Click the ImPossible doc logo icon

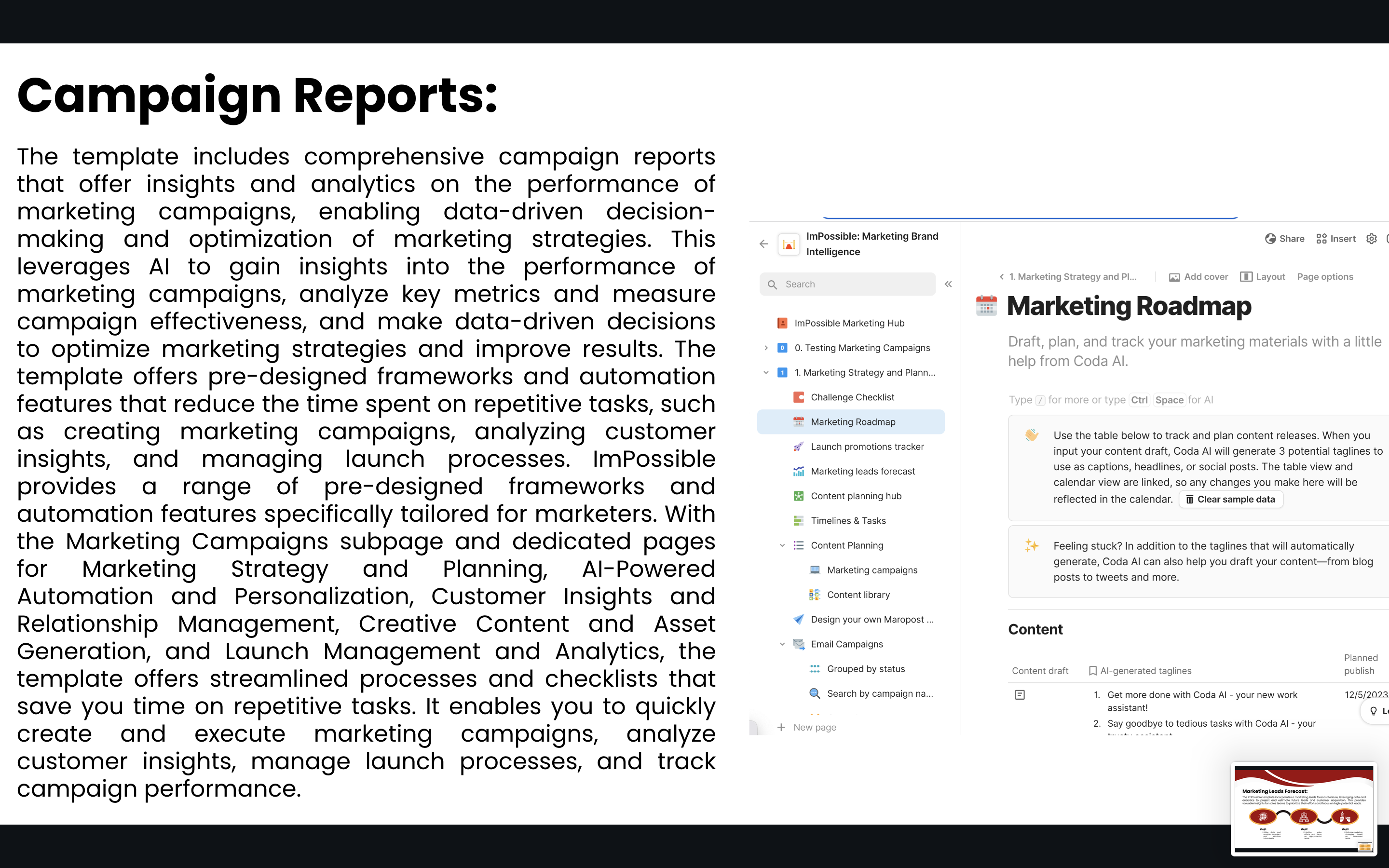pos(789,244)
